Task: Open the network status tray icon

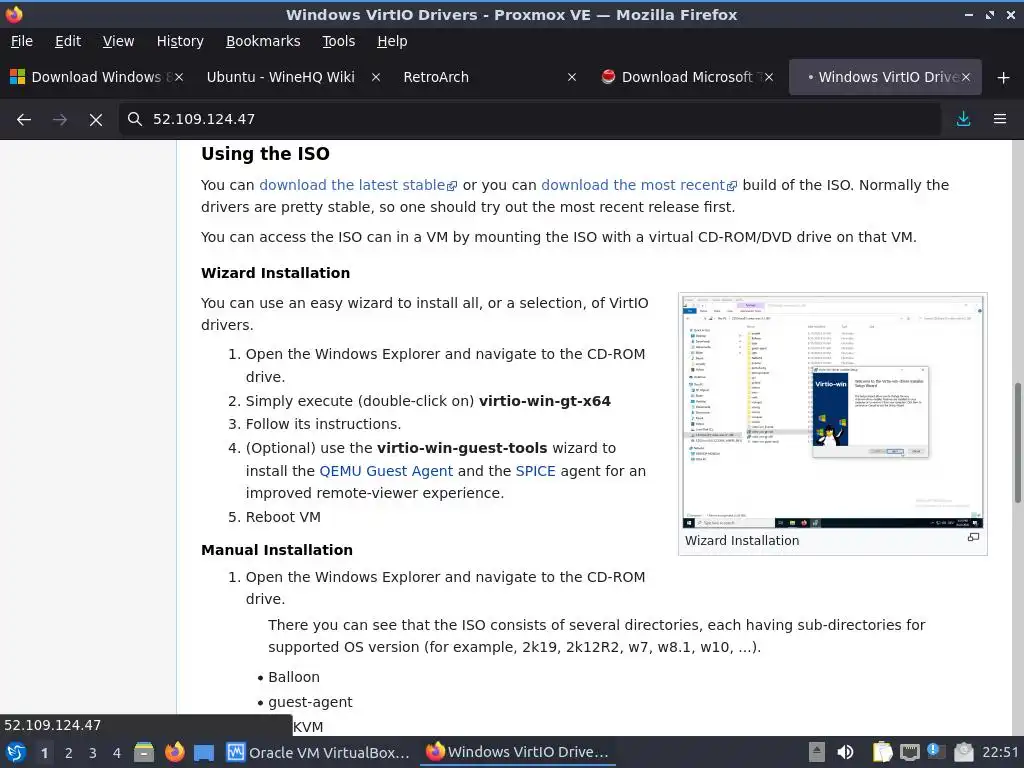Action: [x=909, y=752]
